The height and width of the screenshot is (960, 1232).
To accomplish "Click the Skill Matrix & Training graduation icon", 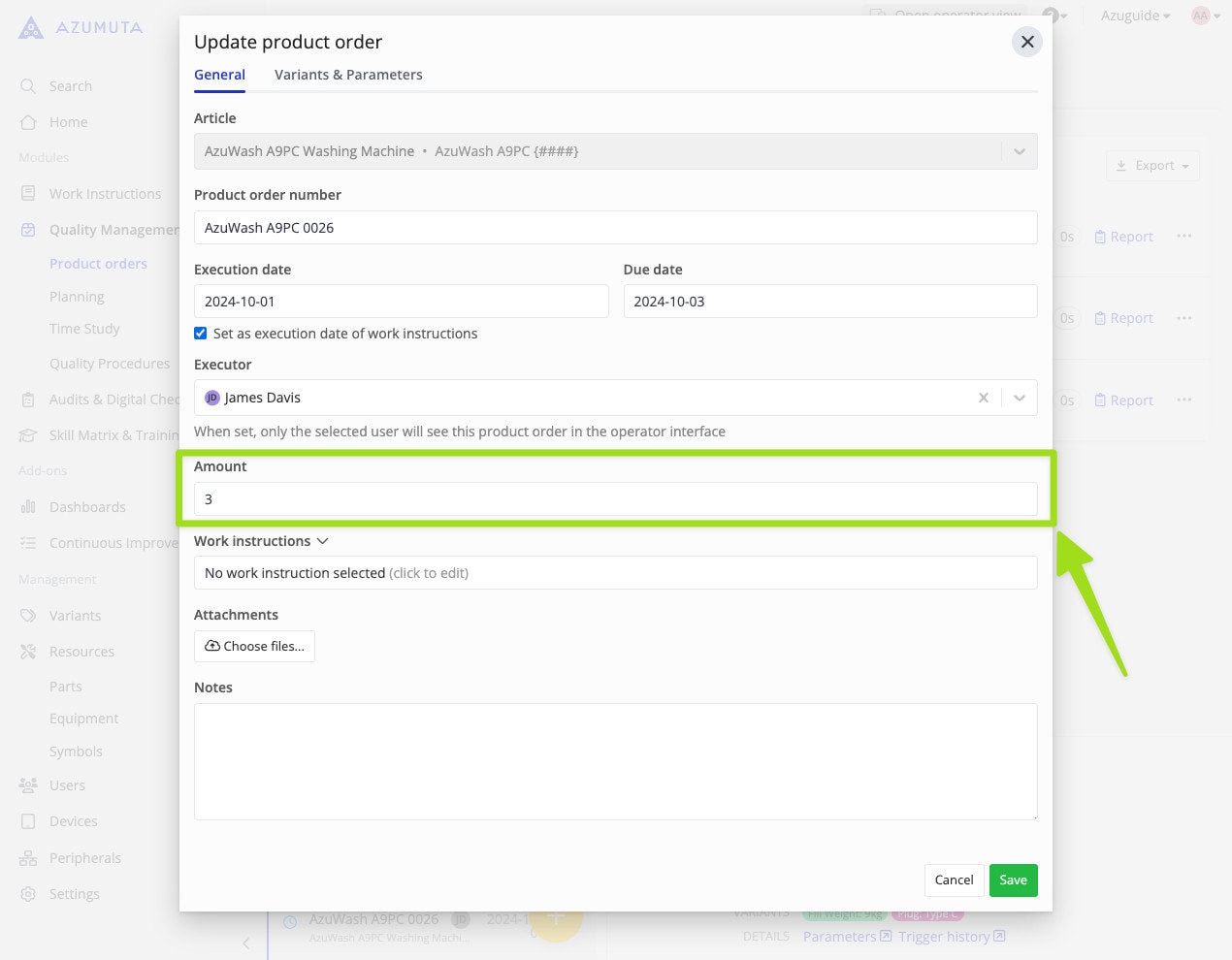I will click(x=28, y=434).
